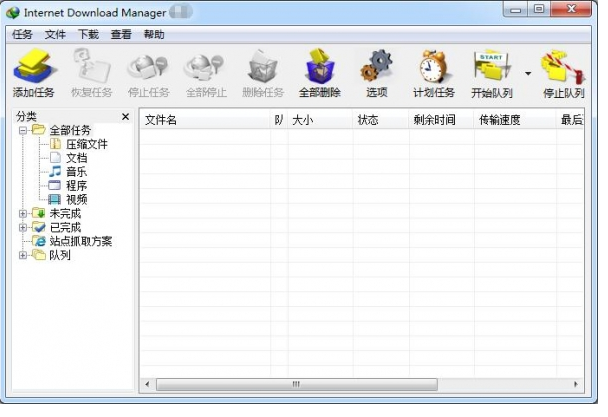This screenshot has height=417, width=608.
Task: Click the scrollbar right arrow
Action: (x=575, y=384)
